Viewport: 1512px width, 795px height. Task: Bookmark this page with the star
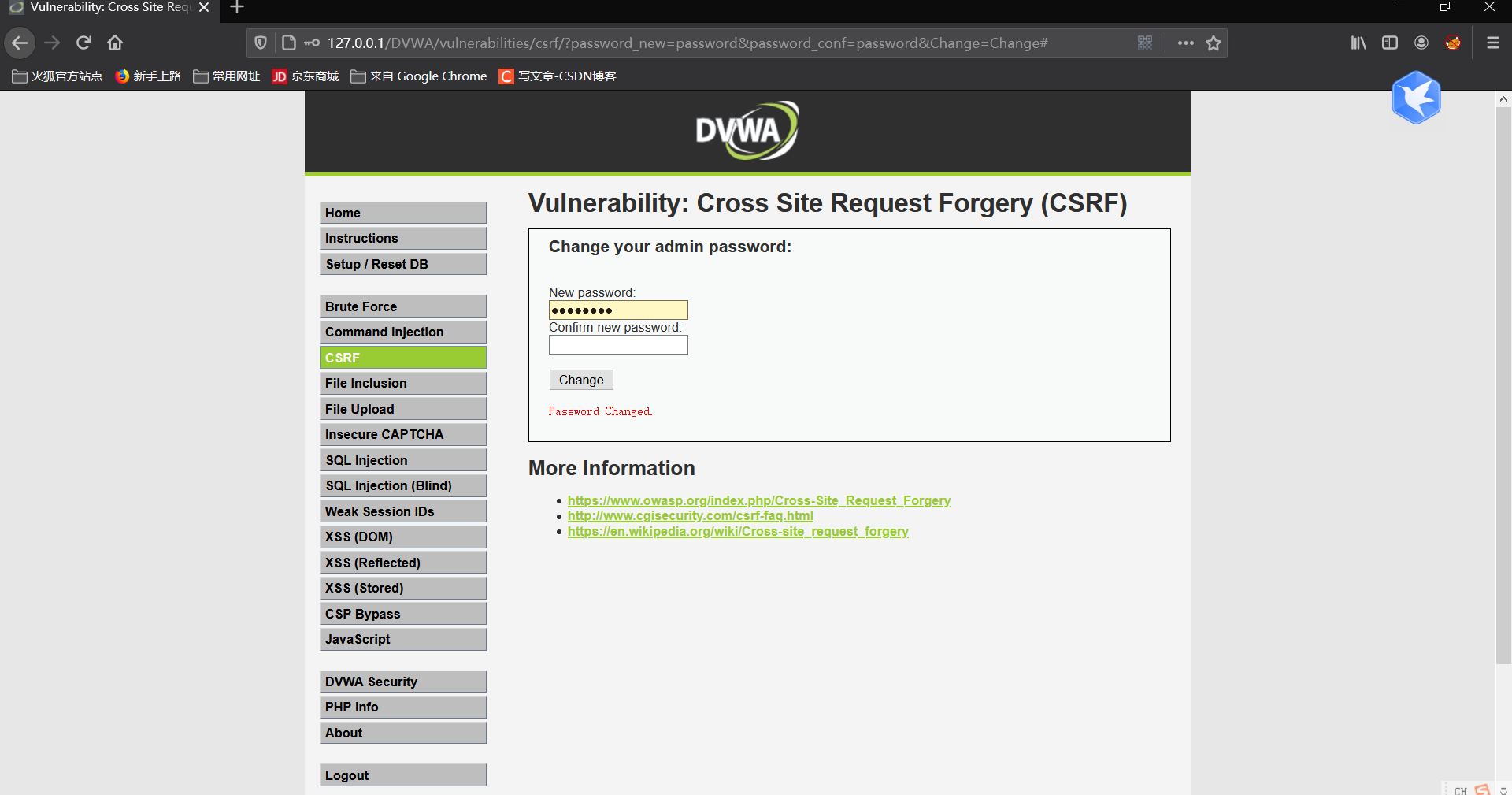[1214, 43]
